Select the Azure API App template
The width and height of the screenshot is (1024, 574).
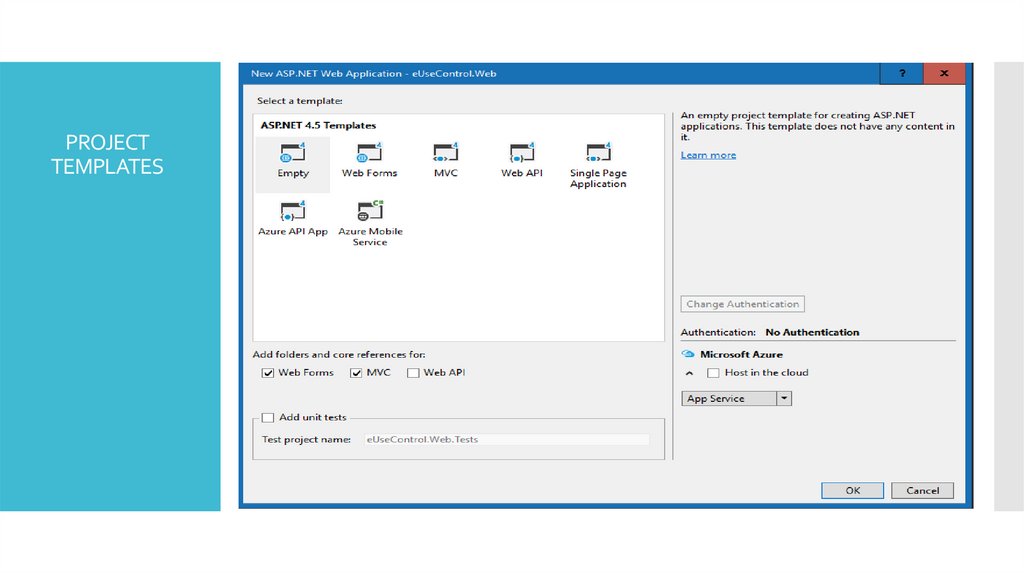click(293, 219)
